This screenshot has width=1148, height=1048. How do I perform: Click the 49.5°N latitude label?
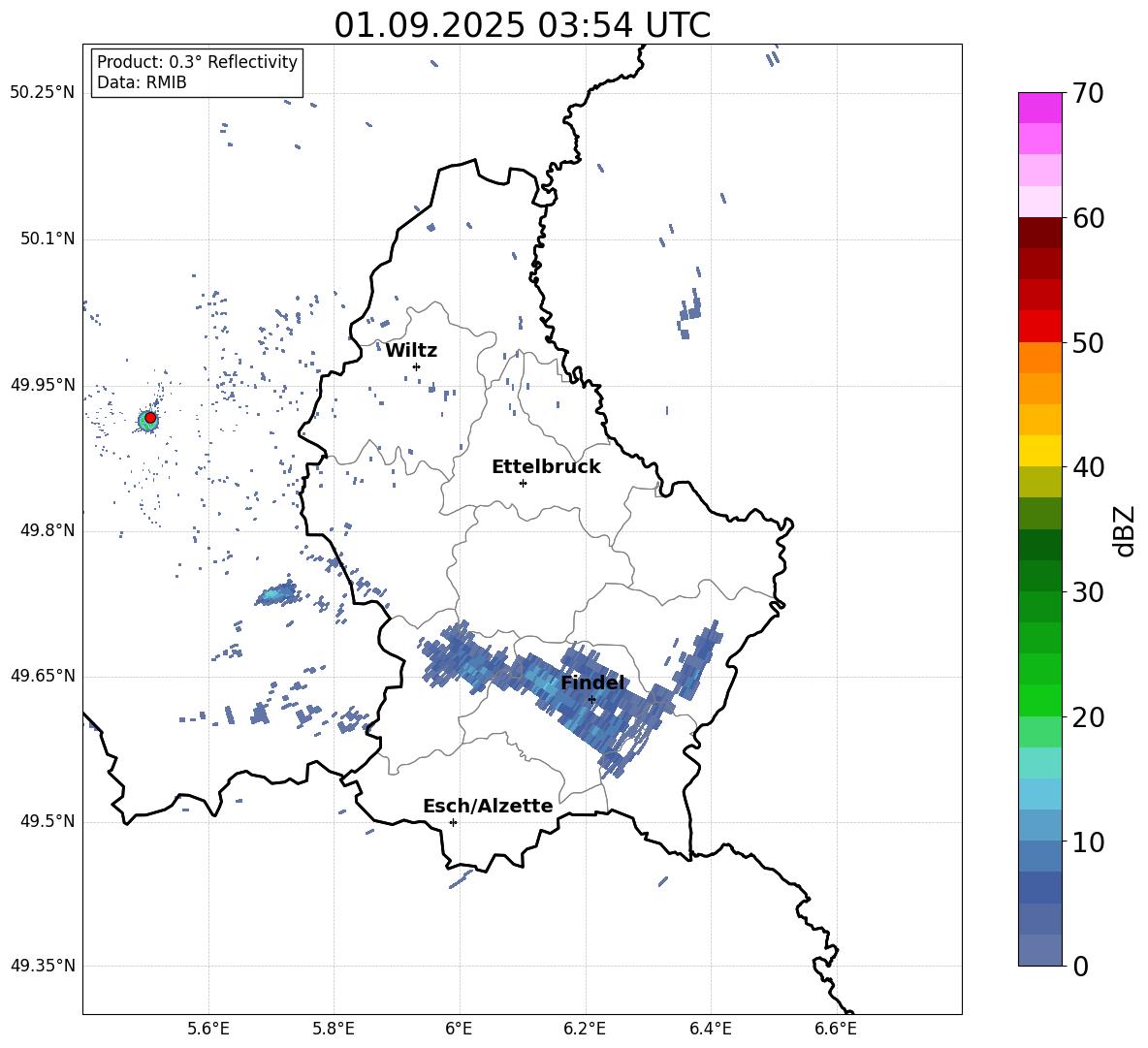click(47, 821)
